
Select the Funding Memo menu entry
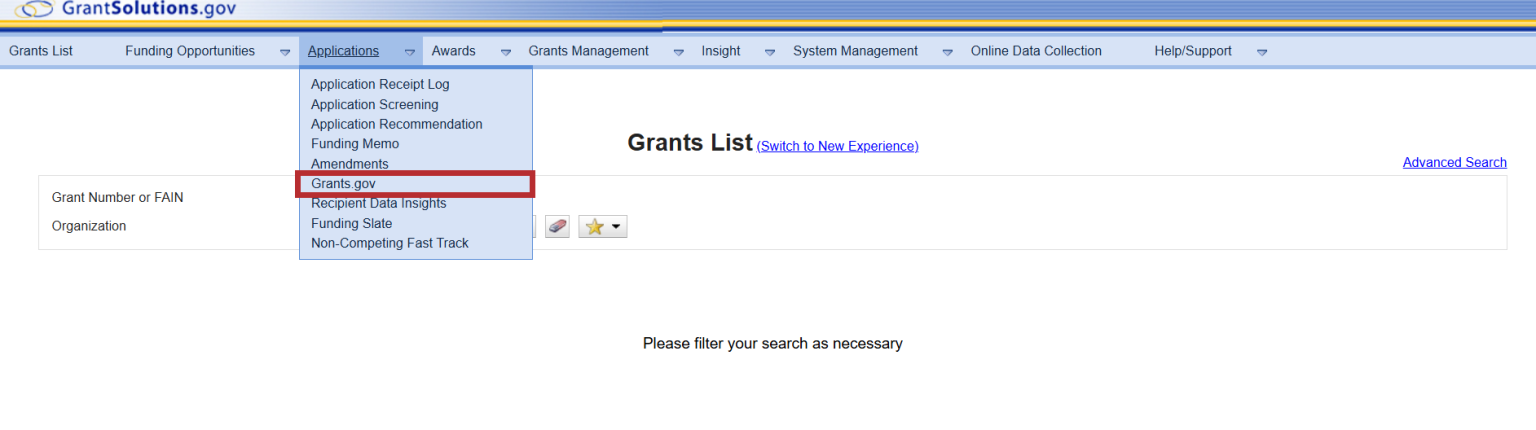click(x=355, y=144)
